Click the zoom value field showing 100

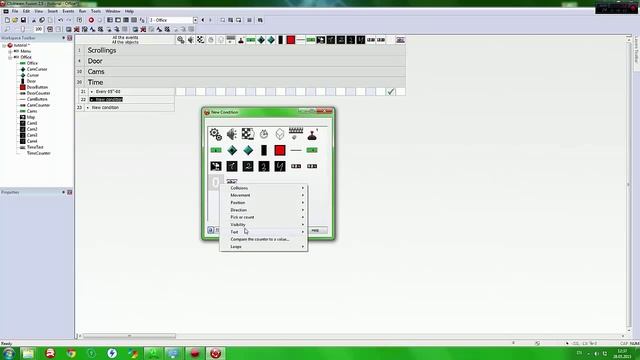(x=38, y=29)
